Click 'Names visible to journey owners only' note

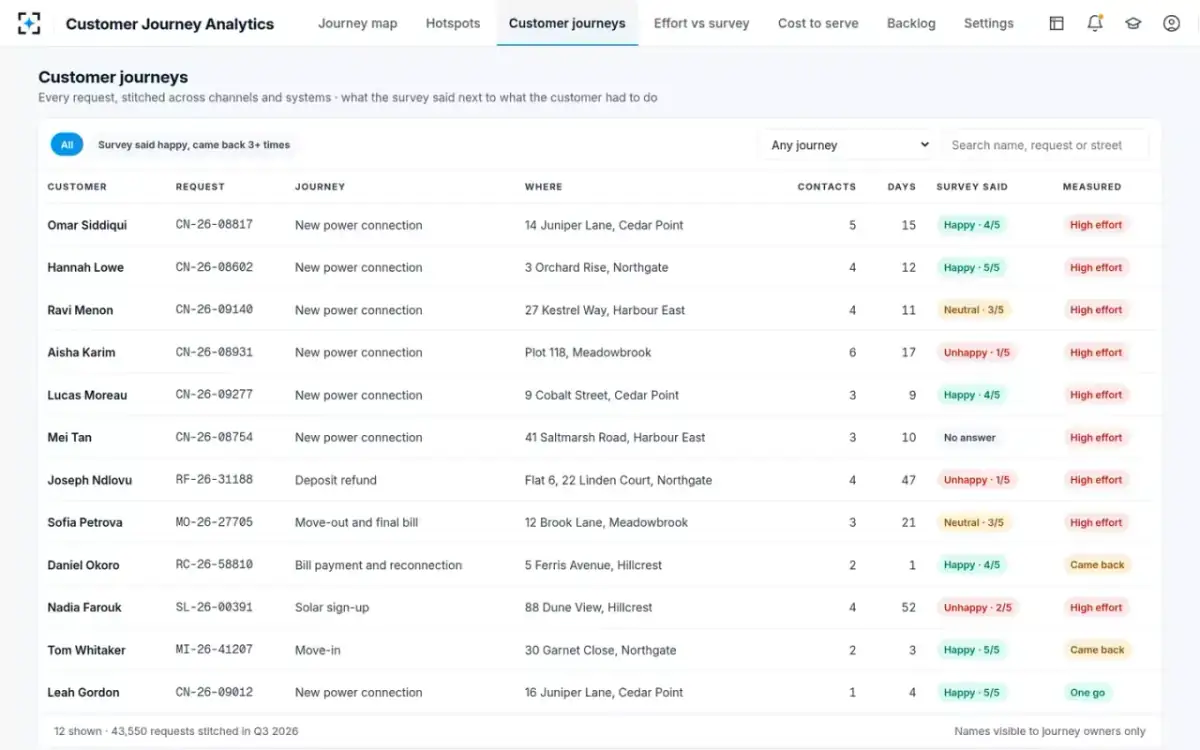(1050, 731)
